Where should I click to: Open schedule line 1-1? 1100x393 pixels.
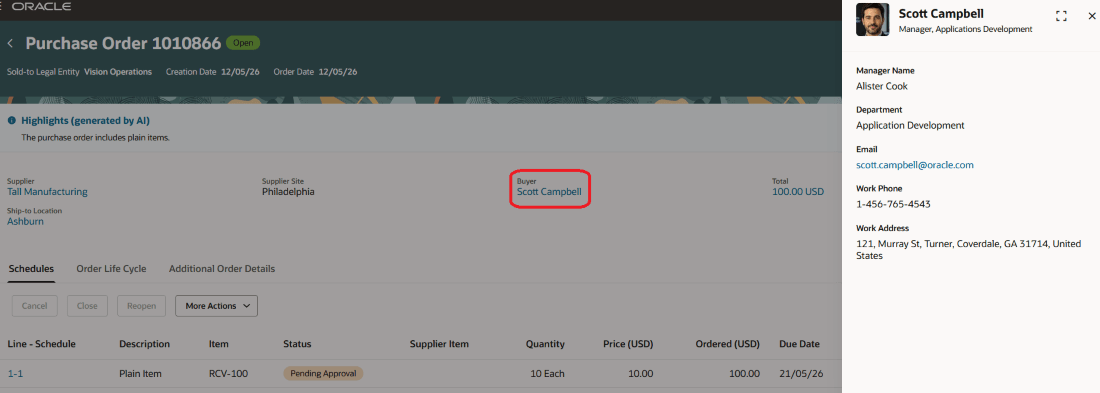pos(15,374)
